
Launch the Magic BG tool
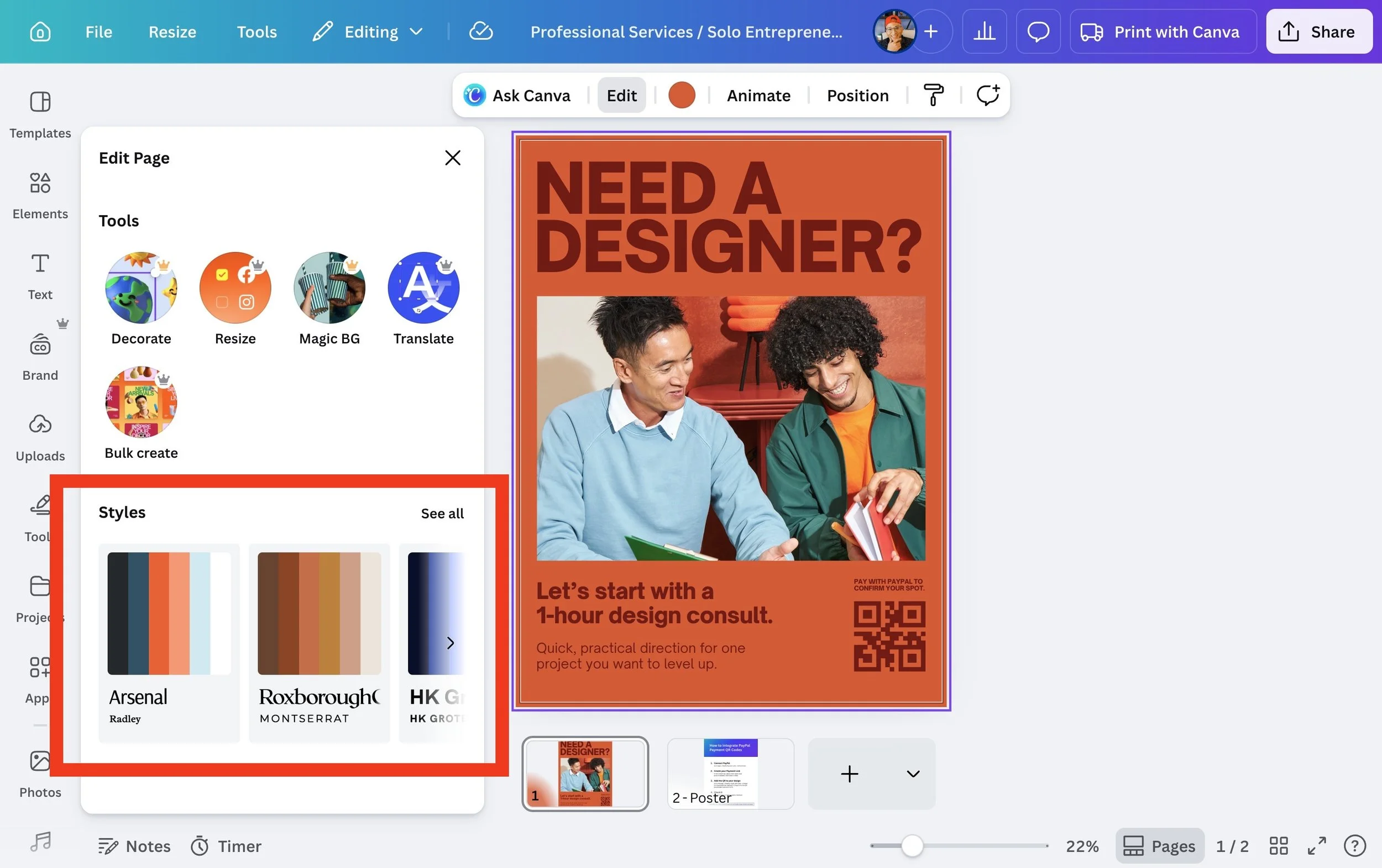329,287
